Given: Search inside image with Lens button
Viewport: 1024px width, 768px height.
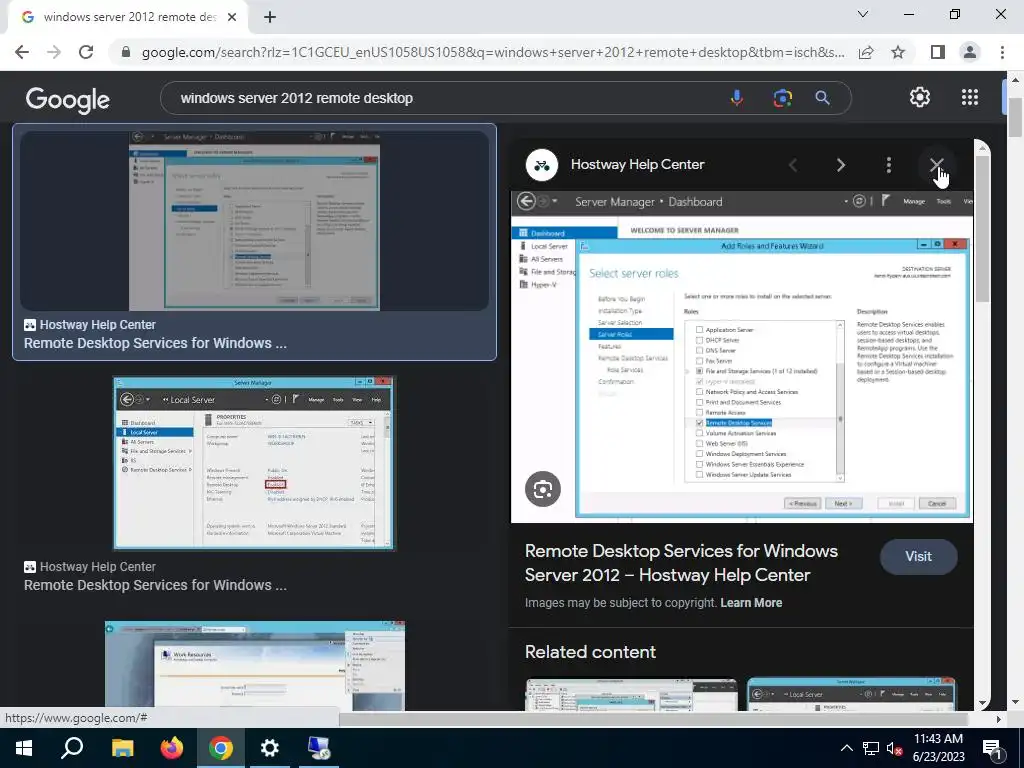Looking at the screenshot, I should point(543,488).
